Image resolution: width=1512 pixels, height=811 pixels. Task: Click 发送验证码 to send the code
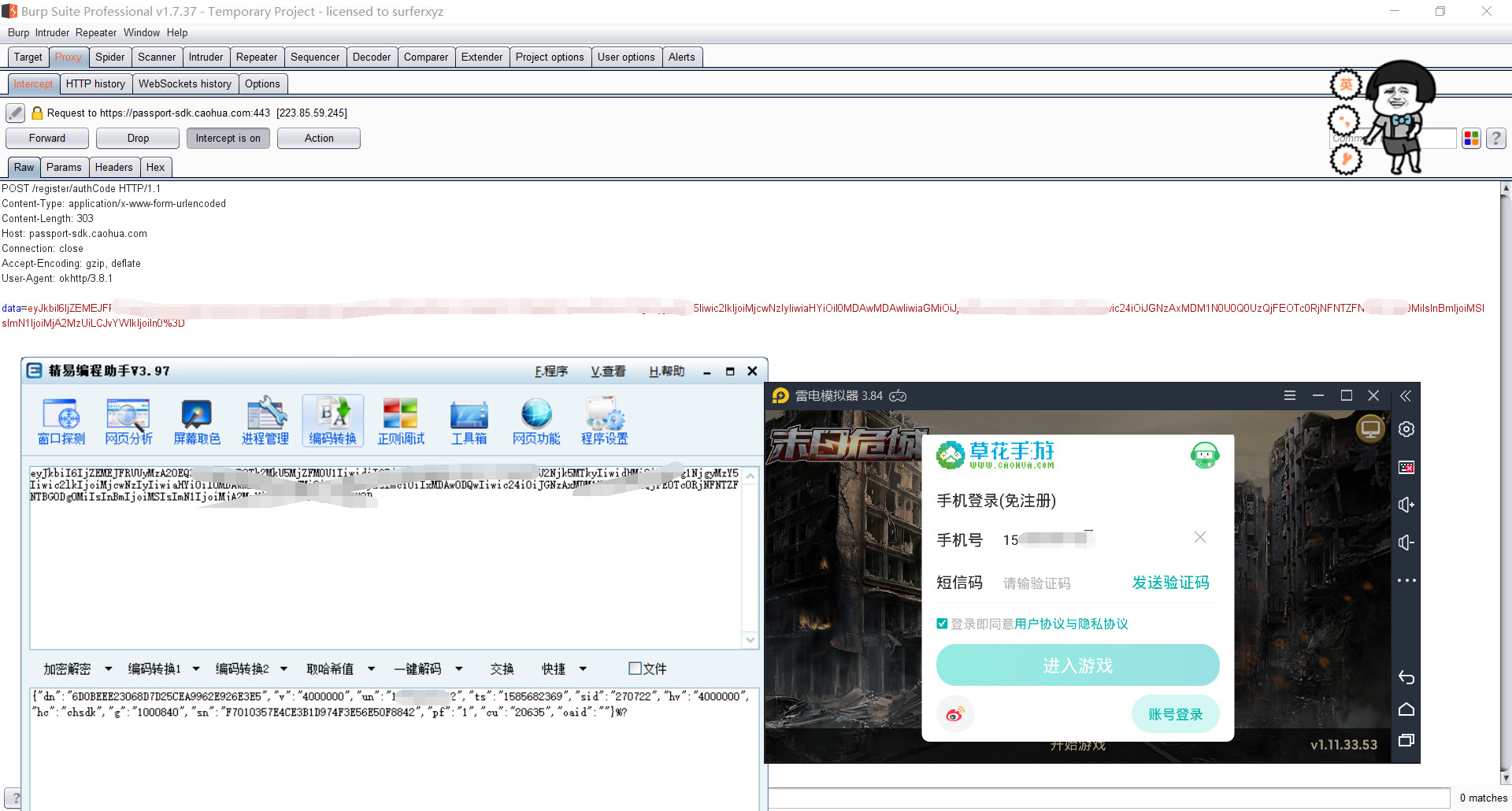click(x=1170, y=583)
